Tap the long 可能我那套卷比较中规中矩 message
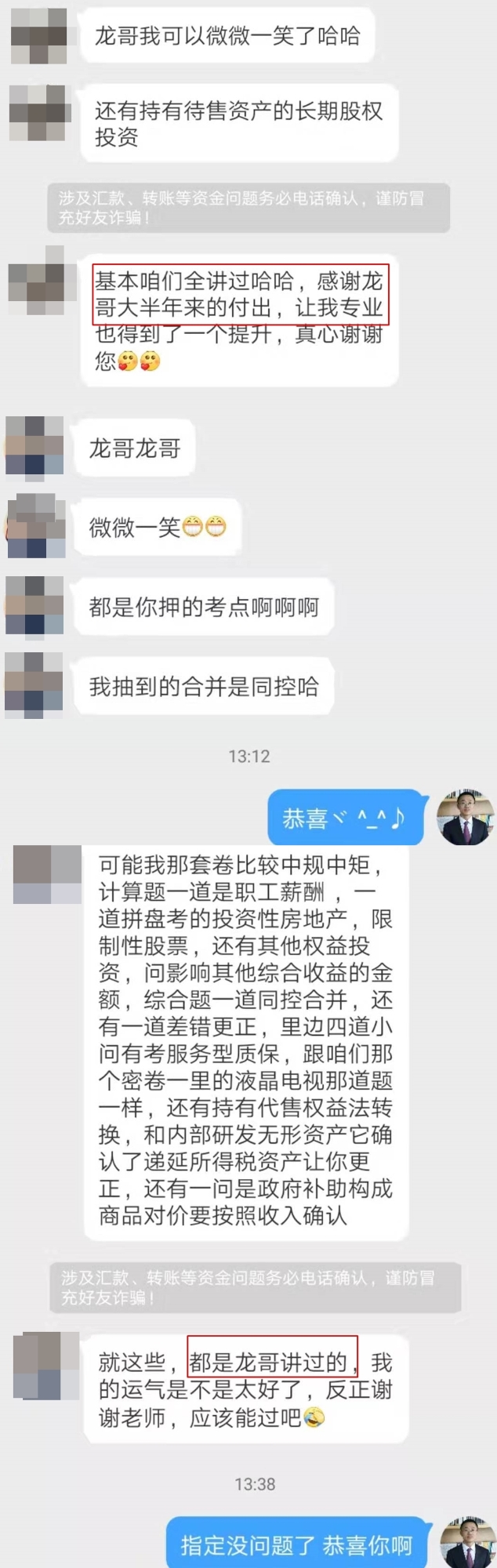The image size is (497, 1568). click(x=246, y=1042)
